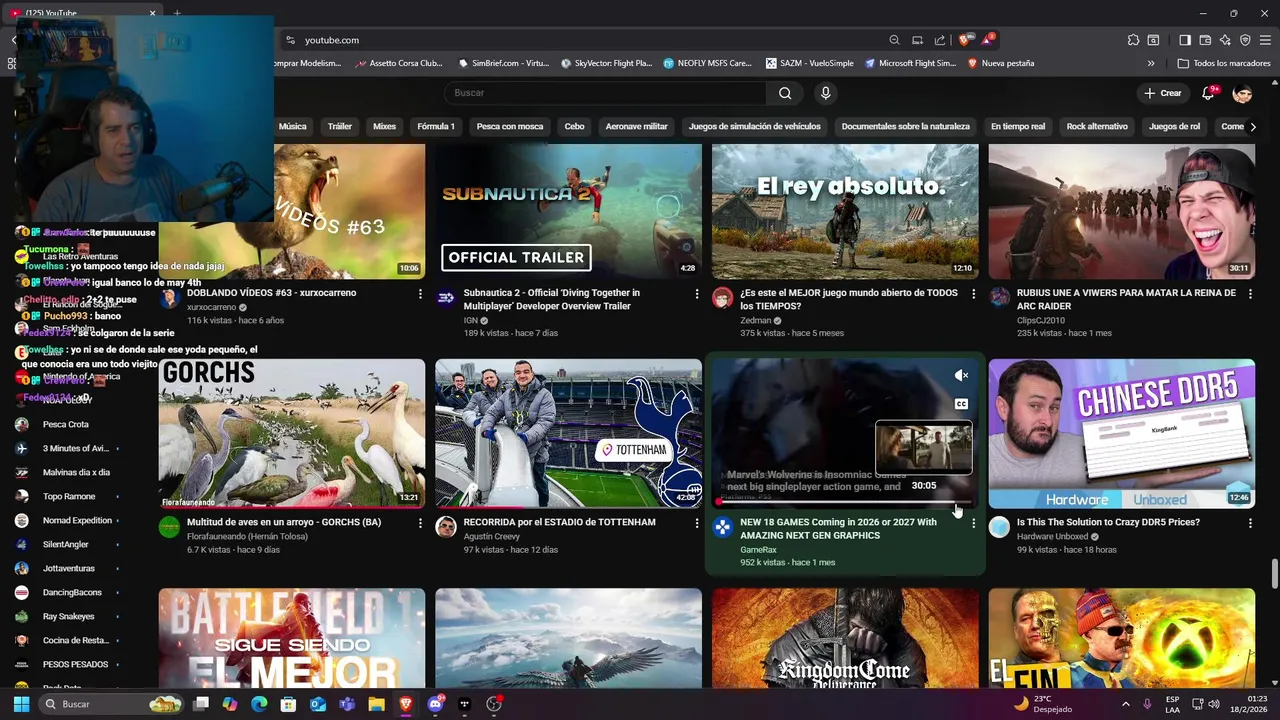Open the Ray Snakeyes subscription
1280x720 pixels.
point(66,616)
